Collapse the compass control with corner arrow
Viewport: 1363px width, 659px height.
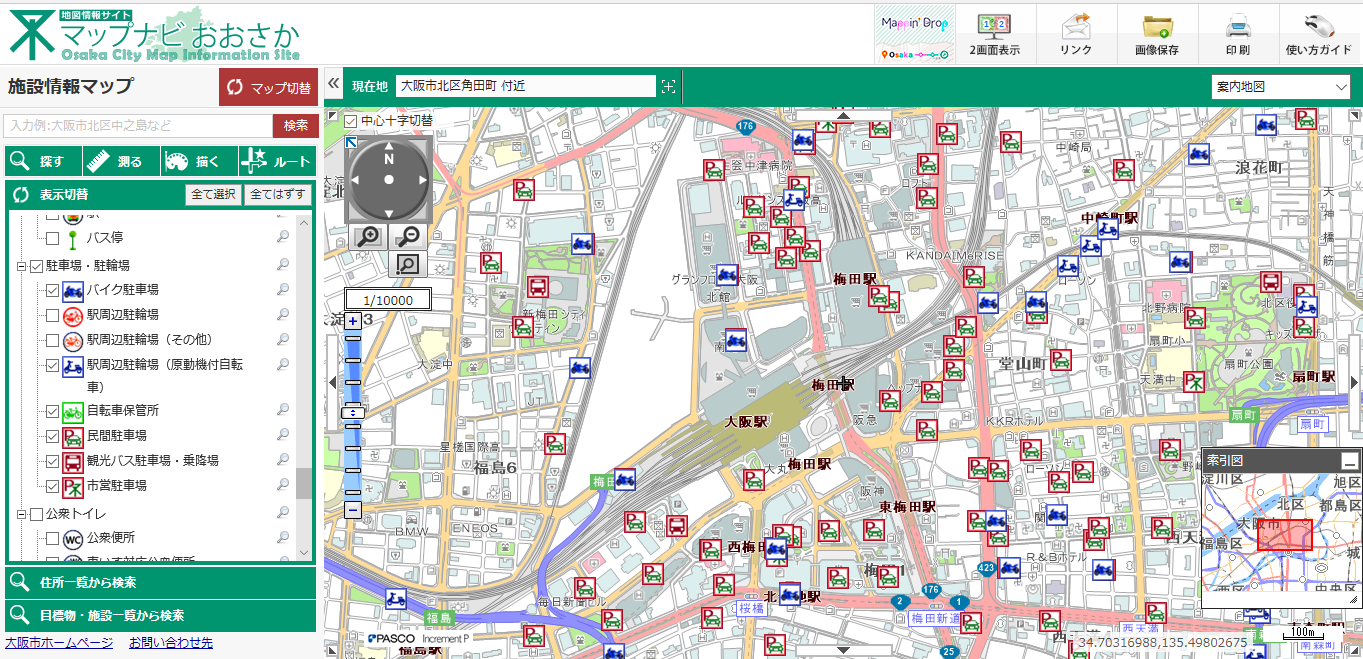point(351,143)
